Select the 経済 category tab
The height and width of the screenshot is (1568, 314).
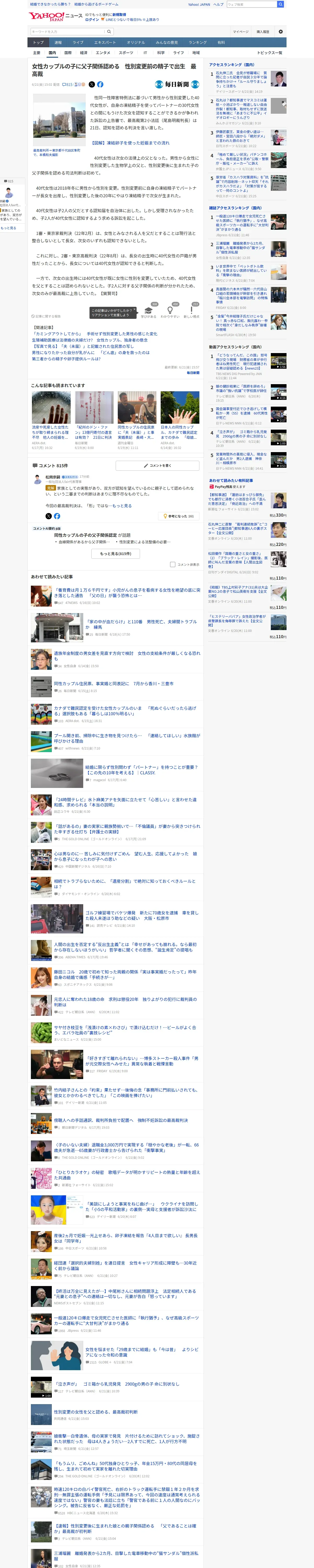[83, 53]
